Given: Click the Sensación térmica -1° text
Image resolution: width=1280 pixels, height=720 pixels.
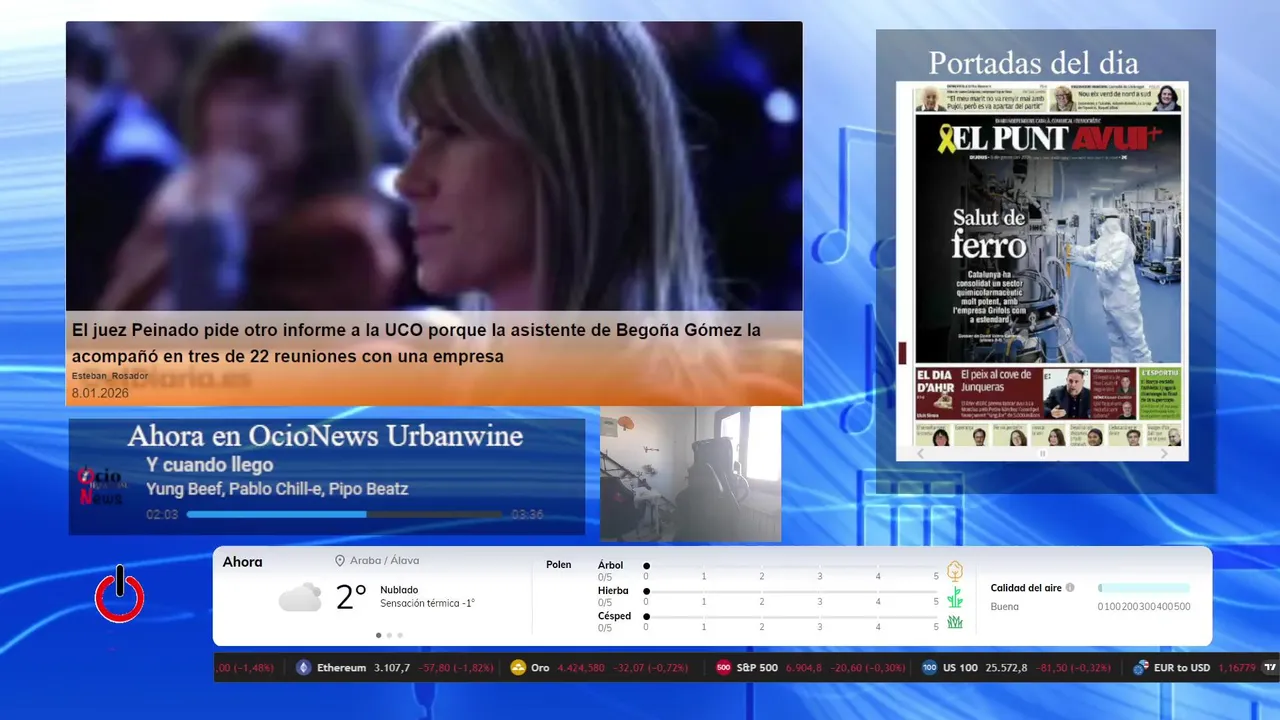Looking at the screenshot, I should 427,603.
